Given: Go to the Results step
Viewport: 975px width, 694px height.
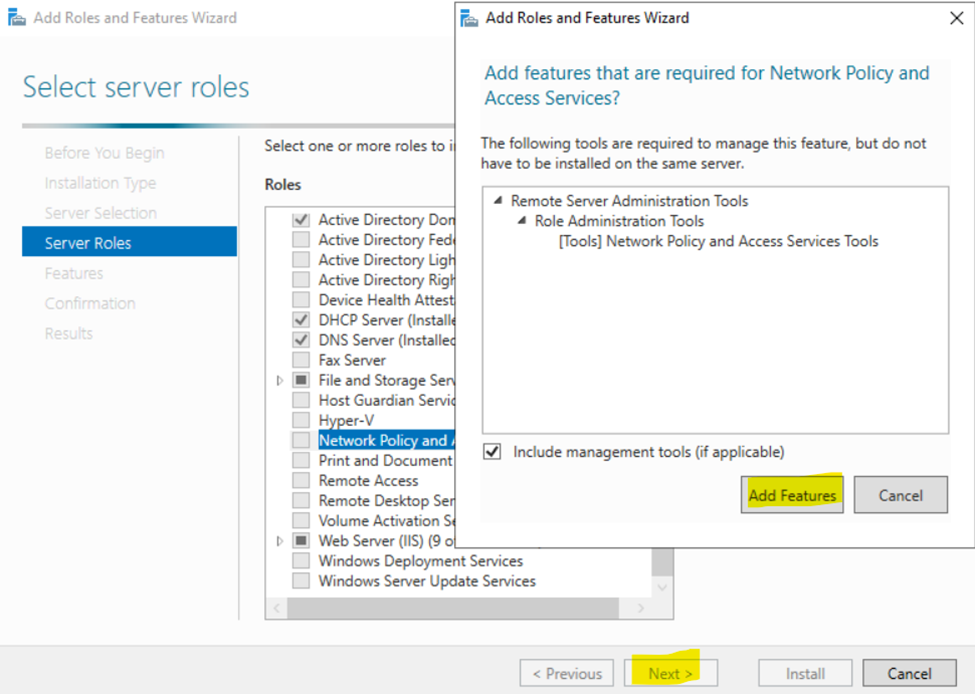Looking at the screenshot, I should 68,333.
